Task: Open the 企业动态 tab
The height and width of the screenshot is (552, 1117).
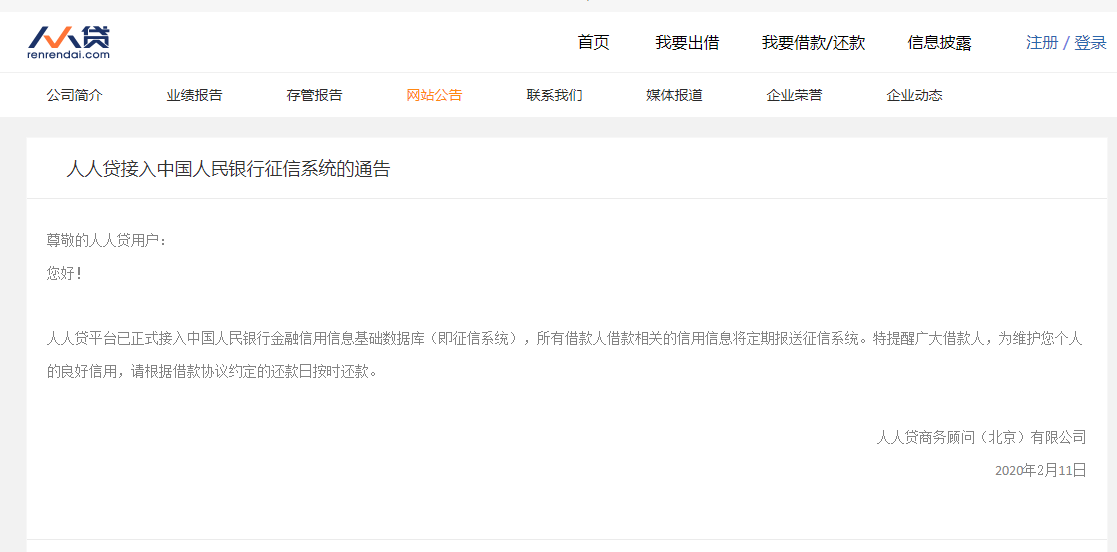Action: [x=914, y=95]
